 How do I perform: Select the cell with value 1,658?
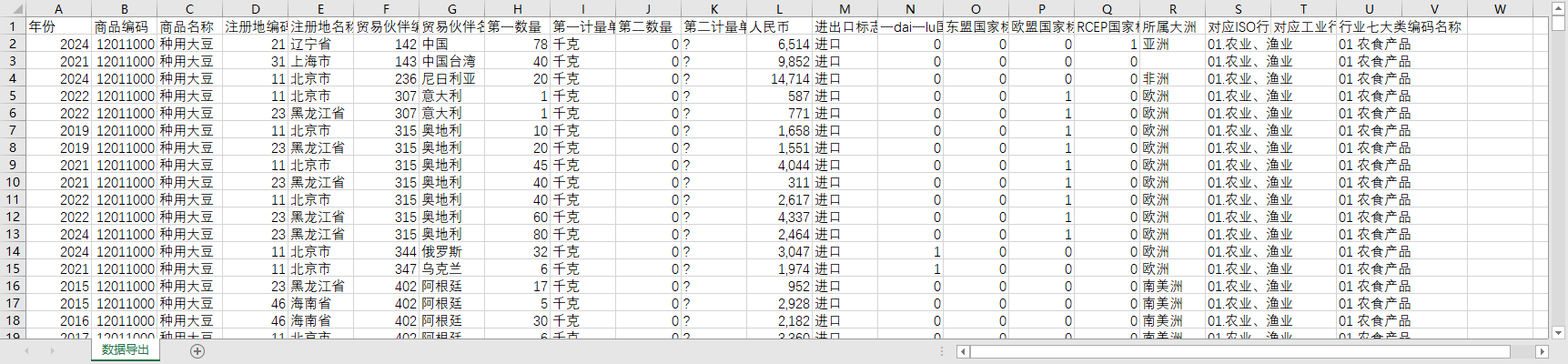pos(780,130)
